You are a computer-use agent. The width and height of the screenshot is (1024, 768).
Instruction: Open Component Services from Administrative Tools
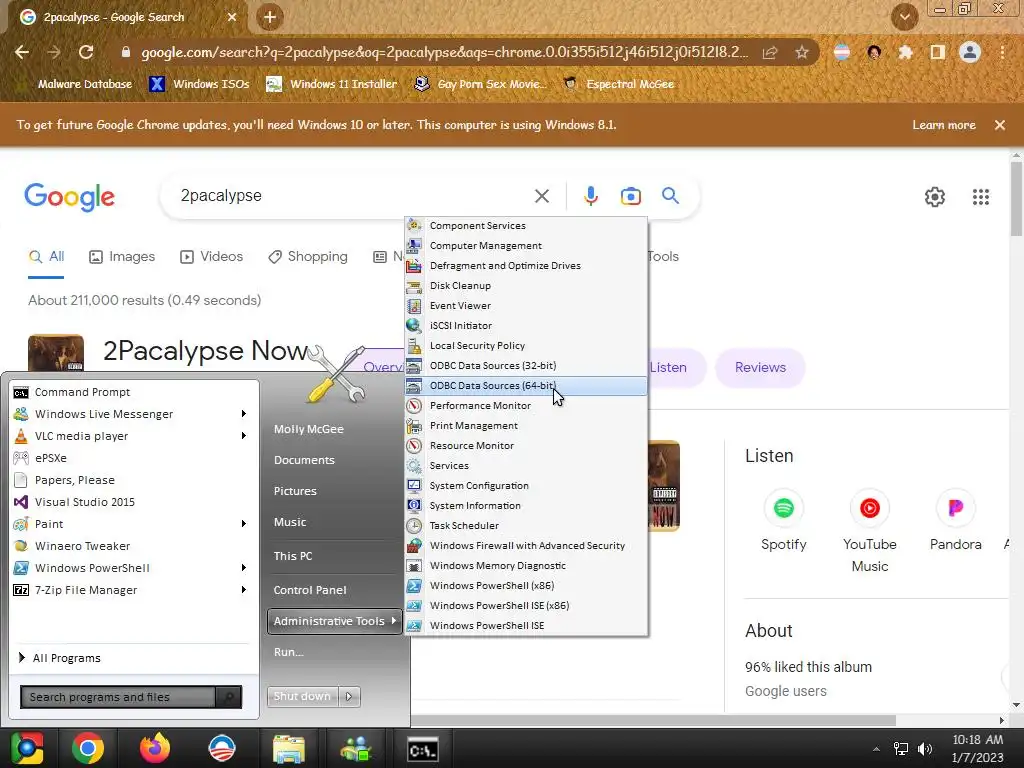[x=526, y=225]
